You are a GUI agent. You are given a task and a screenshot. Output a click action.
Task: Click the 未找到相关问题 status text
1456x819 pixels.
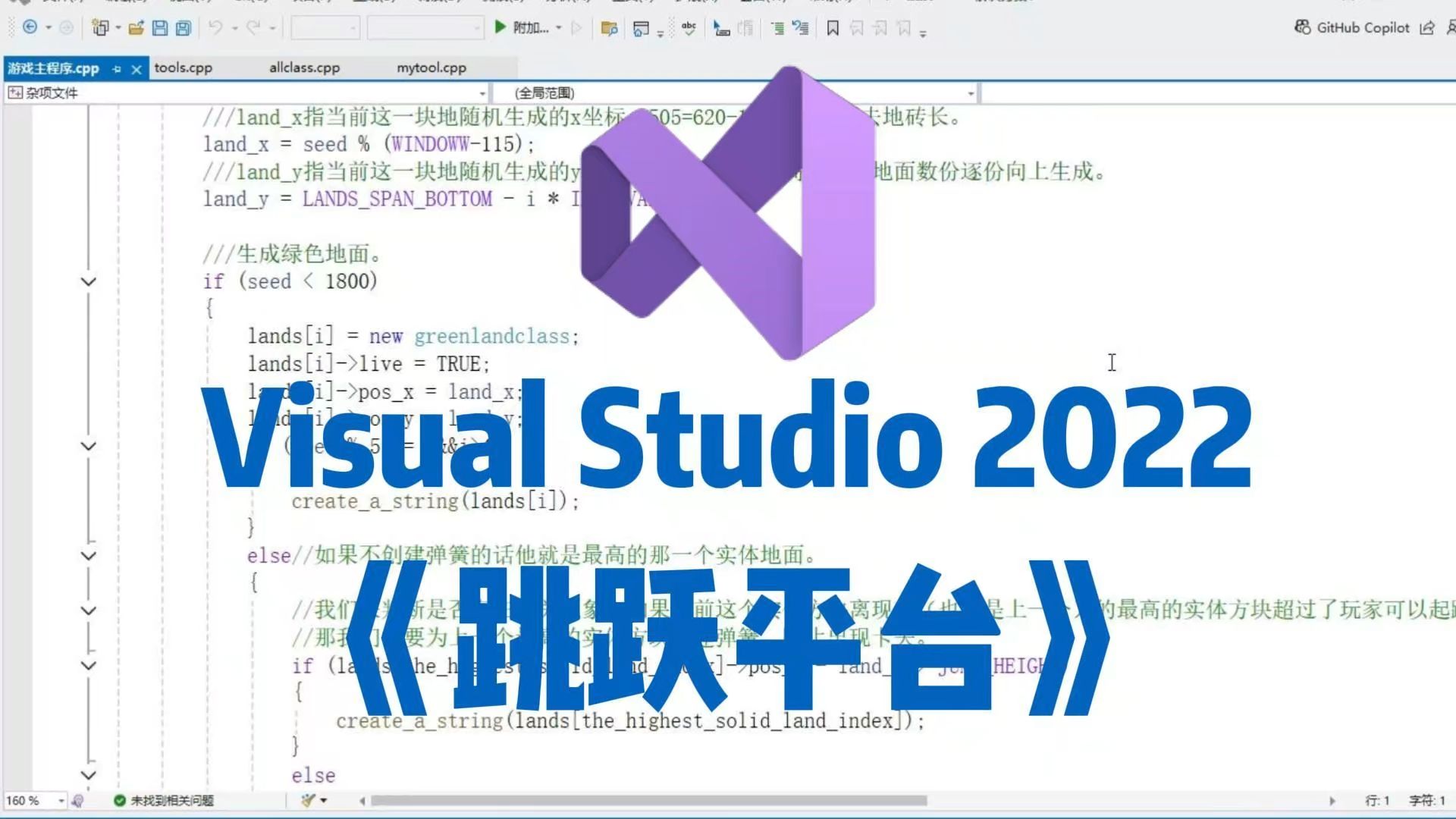click(x=172, y=800)
